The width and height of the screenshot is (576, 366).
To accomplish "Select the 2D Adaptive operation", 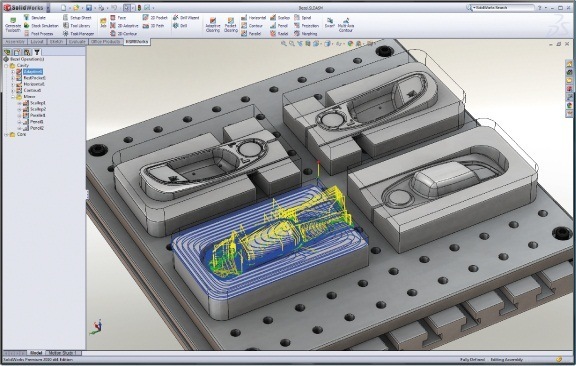I will [125, 25].
